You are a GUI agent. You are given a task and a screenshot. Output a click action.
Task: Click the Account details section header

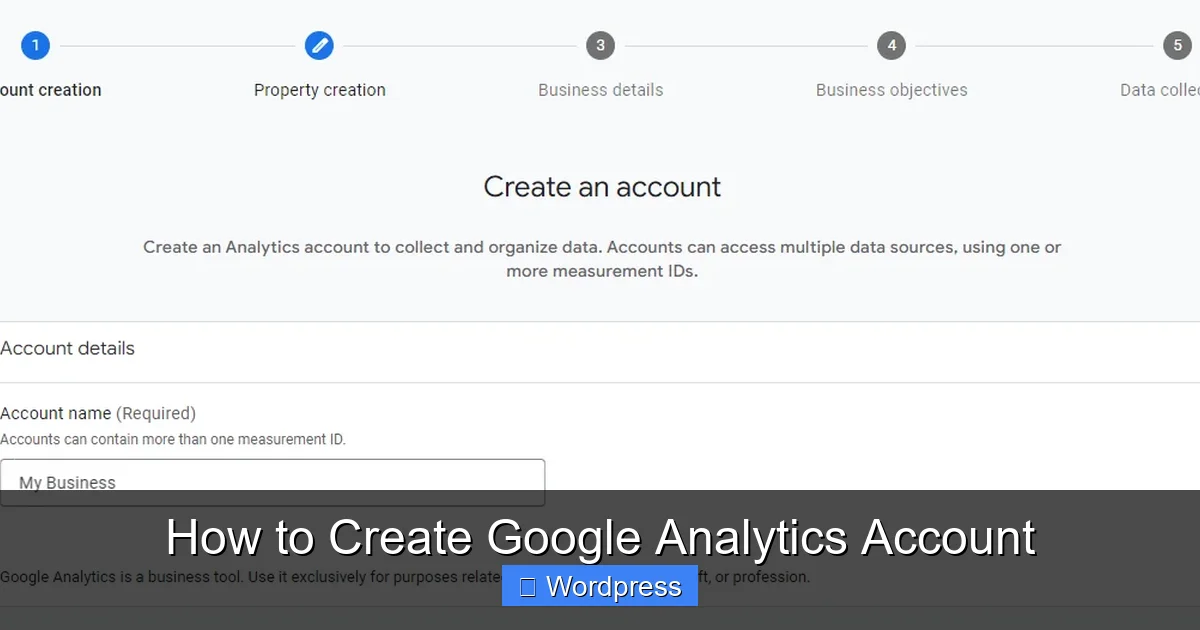coord(67,348)
